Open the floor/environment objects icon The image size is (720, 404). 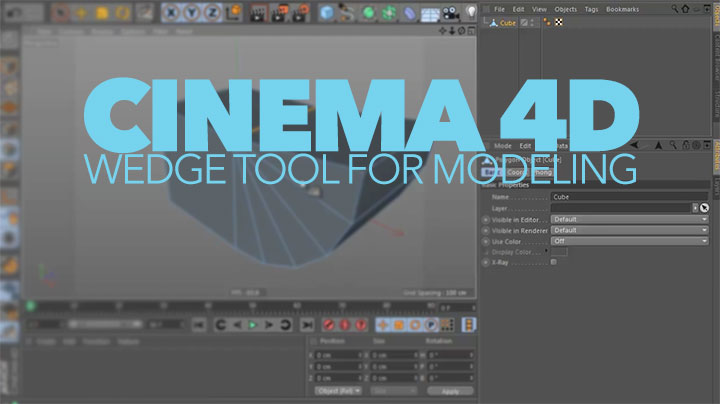[430, 13]
